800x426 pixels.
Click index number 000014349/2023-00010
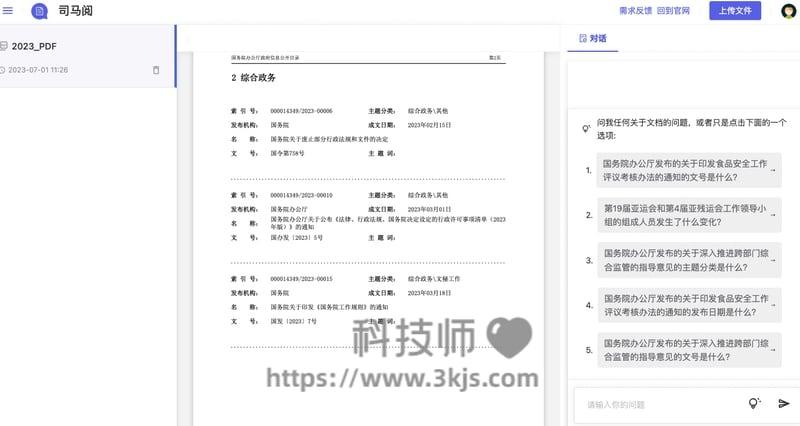coord(301,195)
